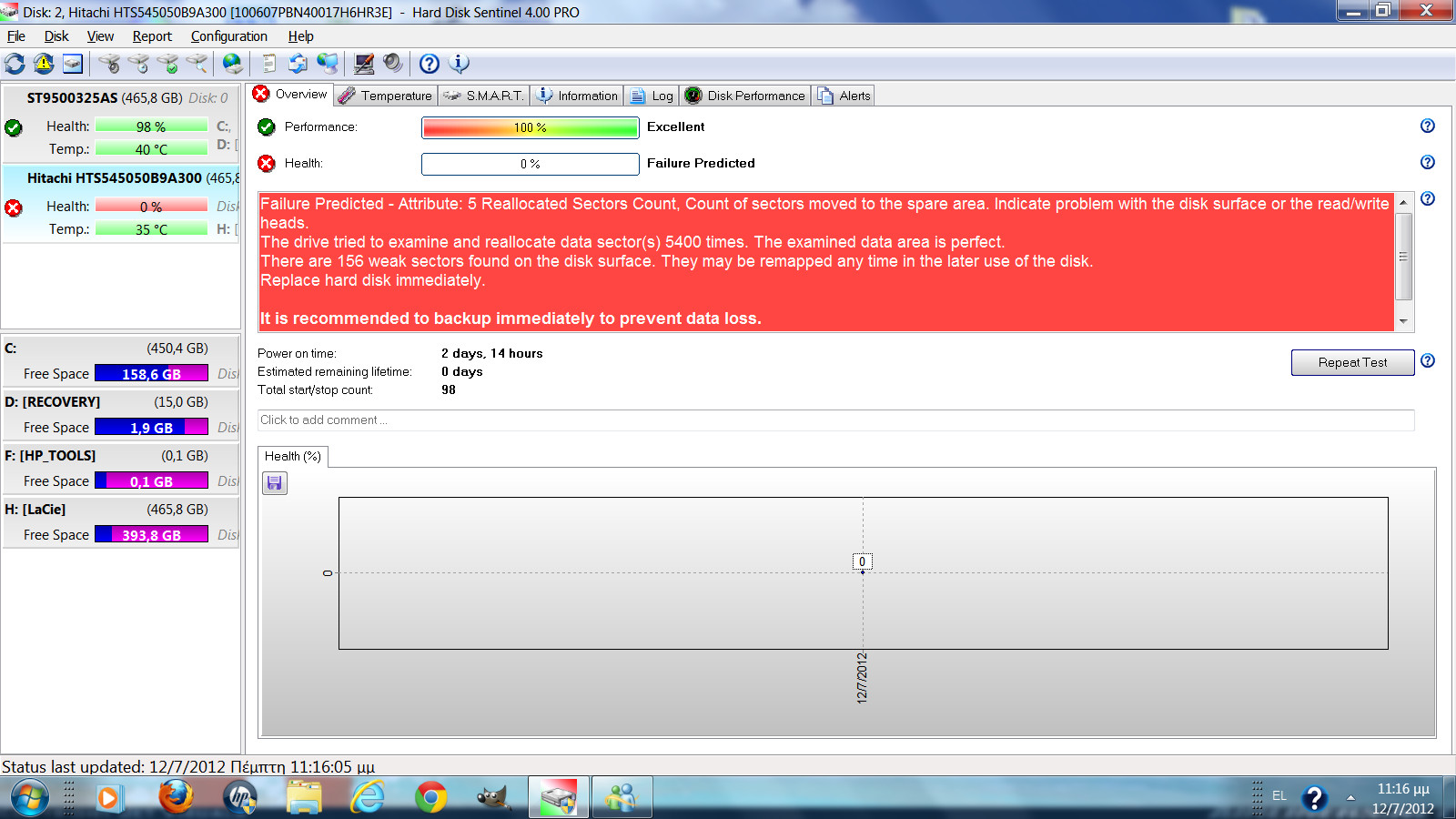The width and height of the screenshot is (1456, 819).
Task: Click the disk with green checkmark icon
Action: pyautogui.click(x=167, y=64)
